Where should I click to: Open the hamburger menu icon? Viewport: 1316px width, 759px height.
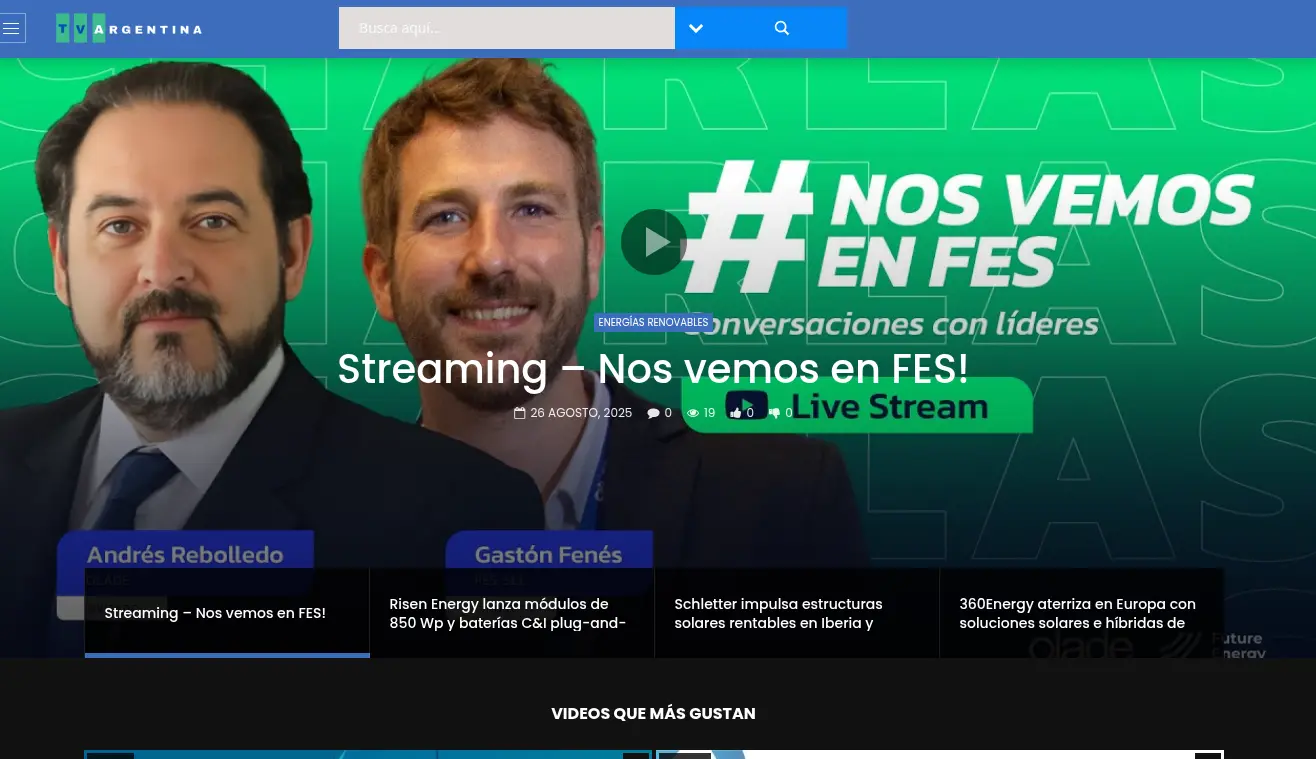pyautogui.click(x=12, y=28)
